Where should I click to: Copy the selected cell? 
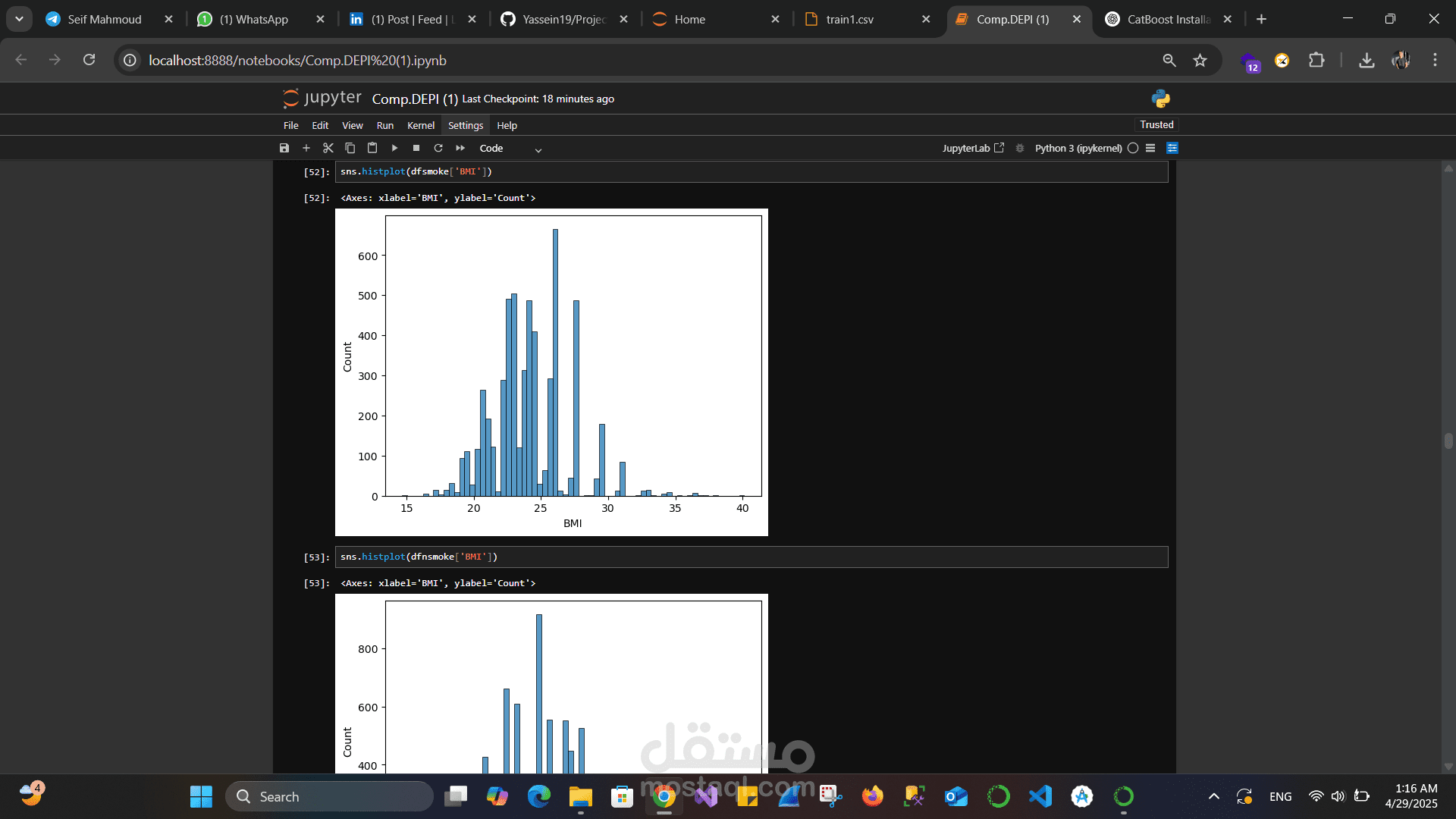click(x=350, y=148)
